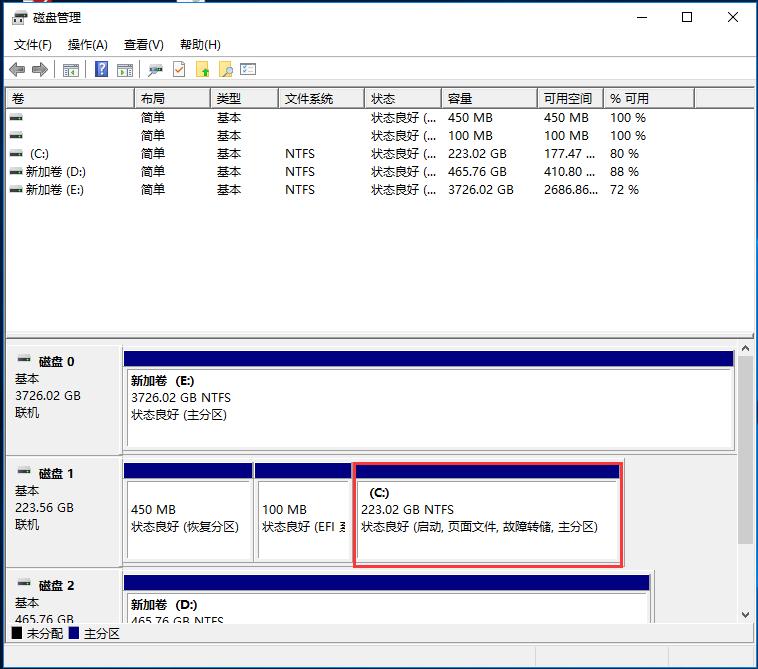Maximize the 磁盘管理 window
Screen dimensions: 758x669
pos(686,17)
